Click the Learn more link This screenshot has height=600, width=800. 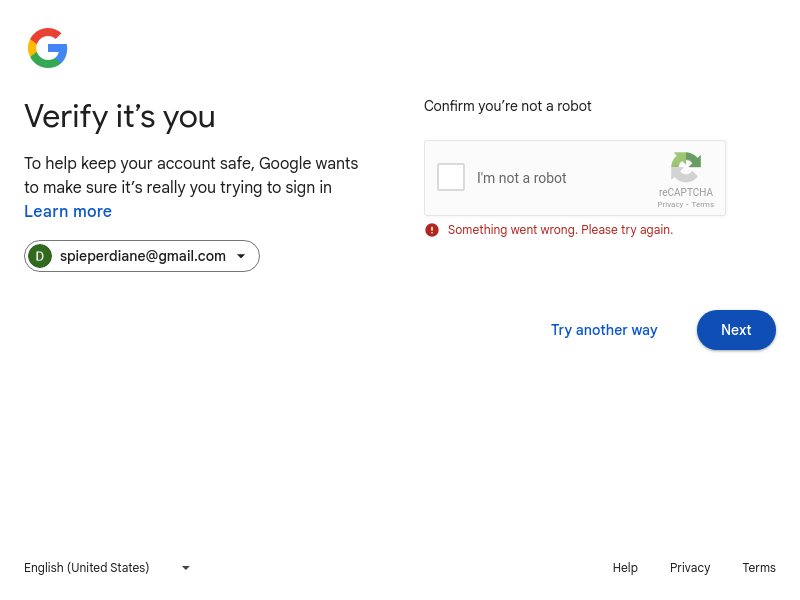(68, 211)
